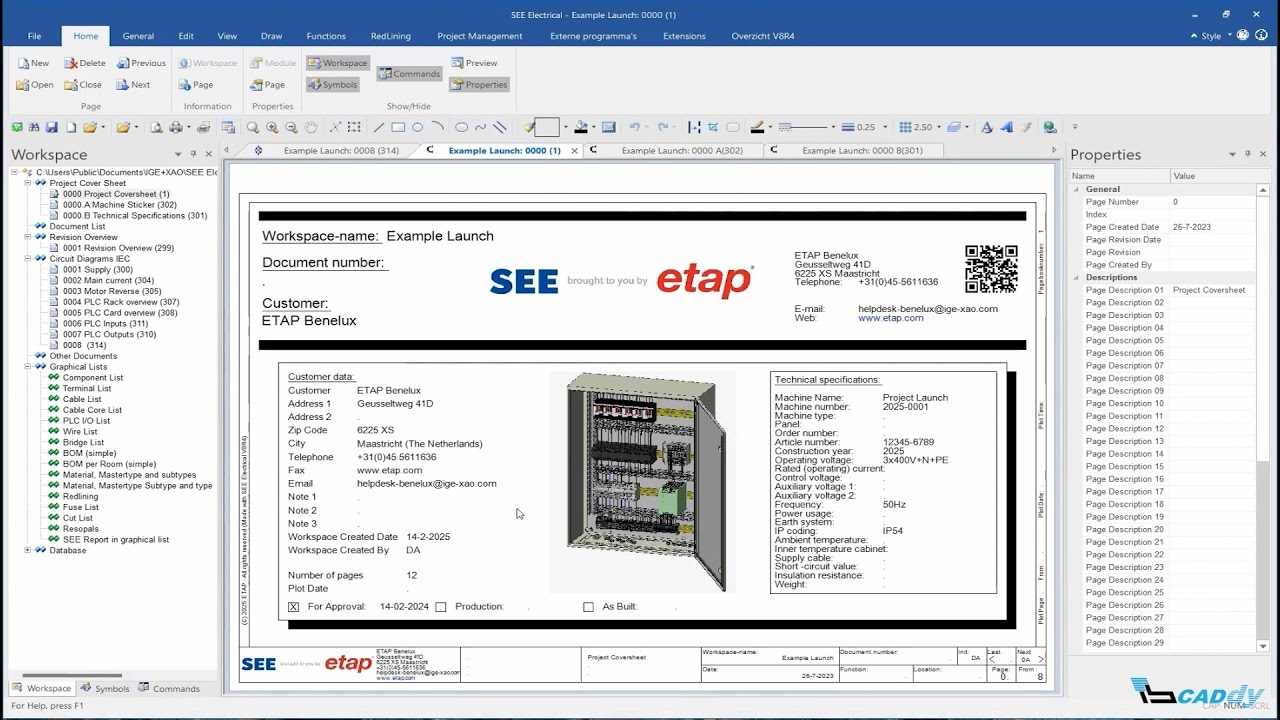
Task: Collapse the Graphical Lists tree node
Action: pos(28,367)
